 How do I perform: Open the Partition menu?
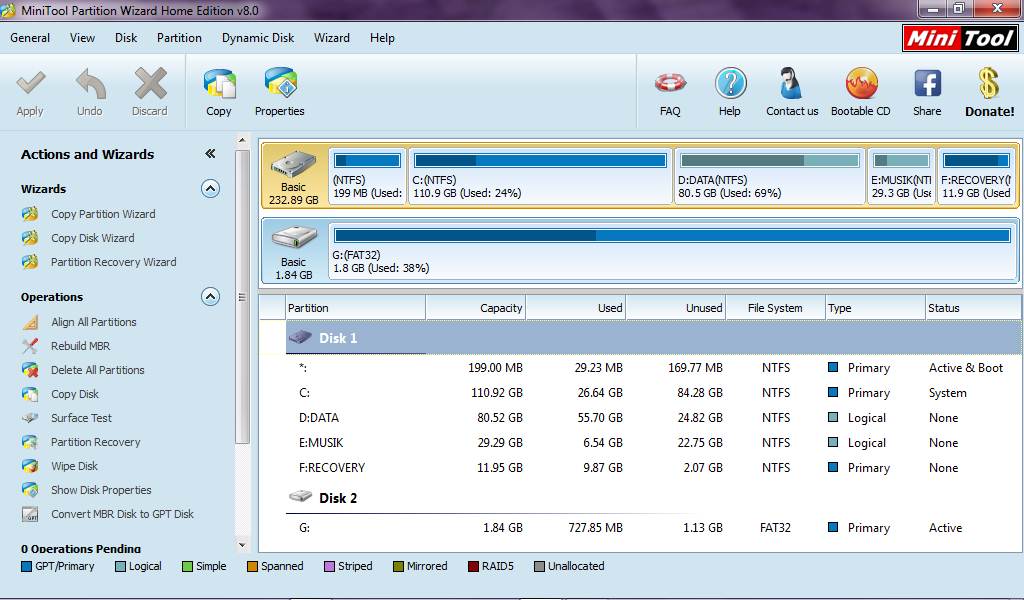tap(179, 38)
